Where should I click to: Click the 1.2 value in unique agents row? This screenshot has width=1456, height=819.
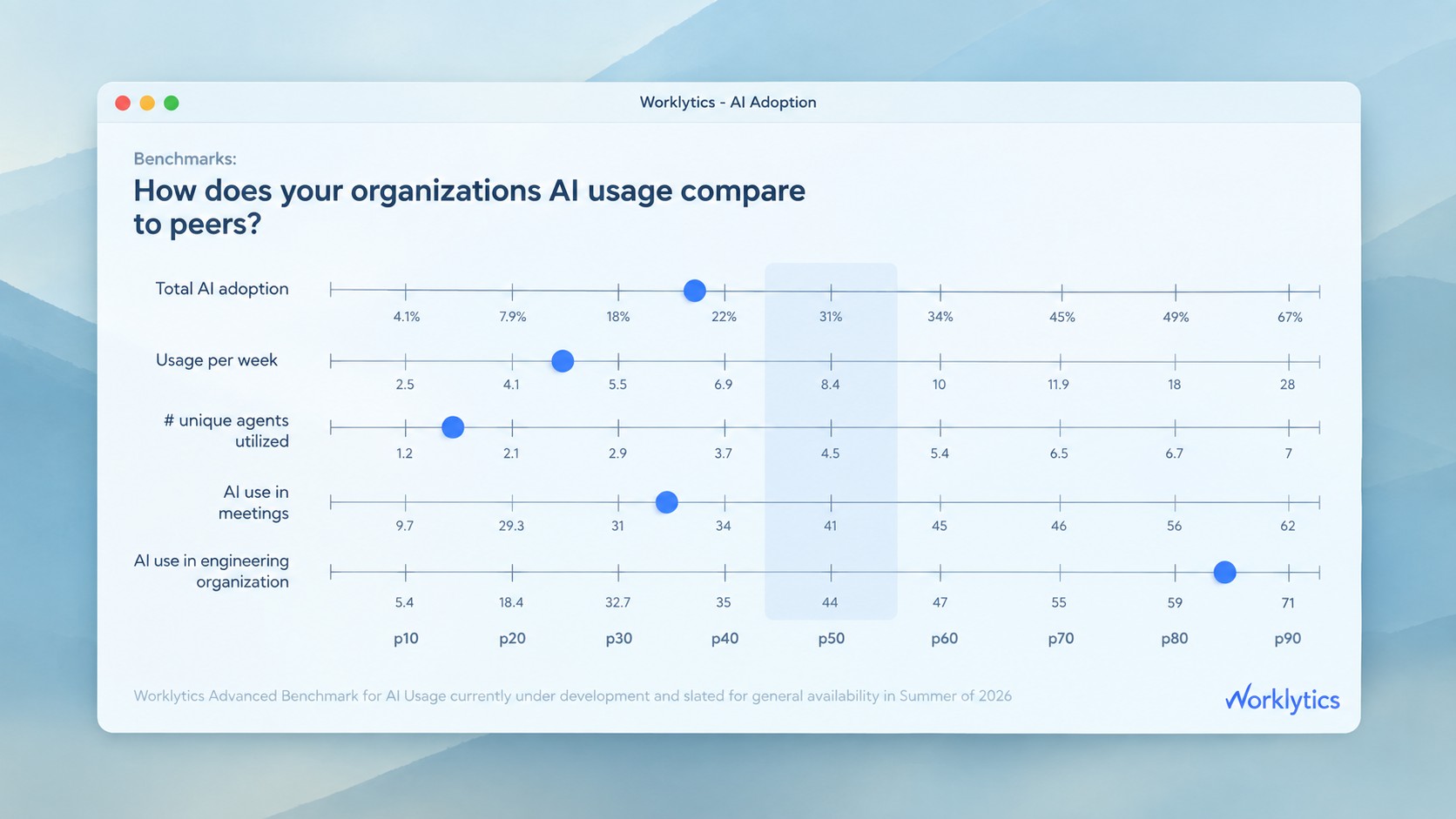tap(404, 453)
